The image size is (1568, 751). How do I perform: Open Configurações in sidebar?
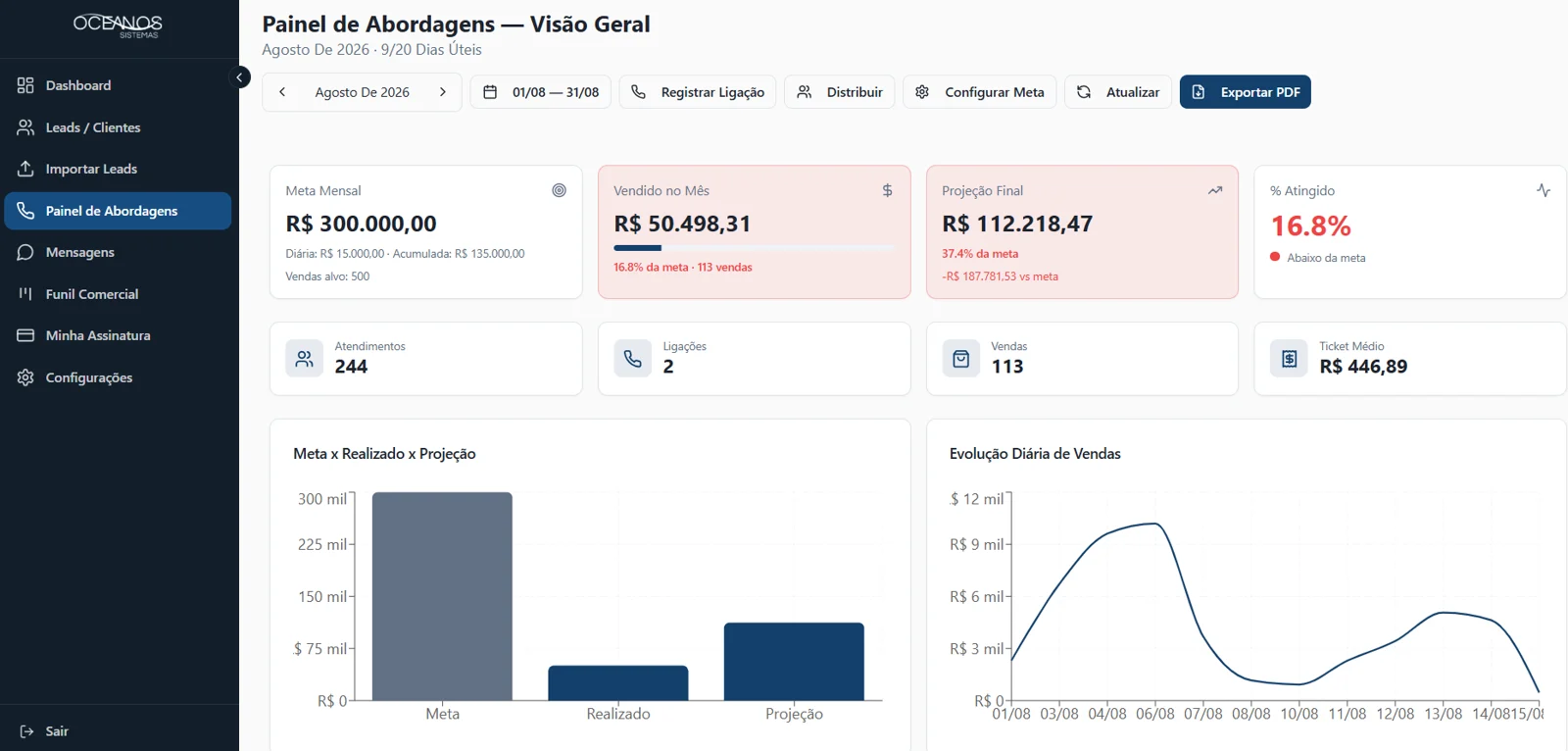click(118, 377)
